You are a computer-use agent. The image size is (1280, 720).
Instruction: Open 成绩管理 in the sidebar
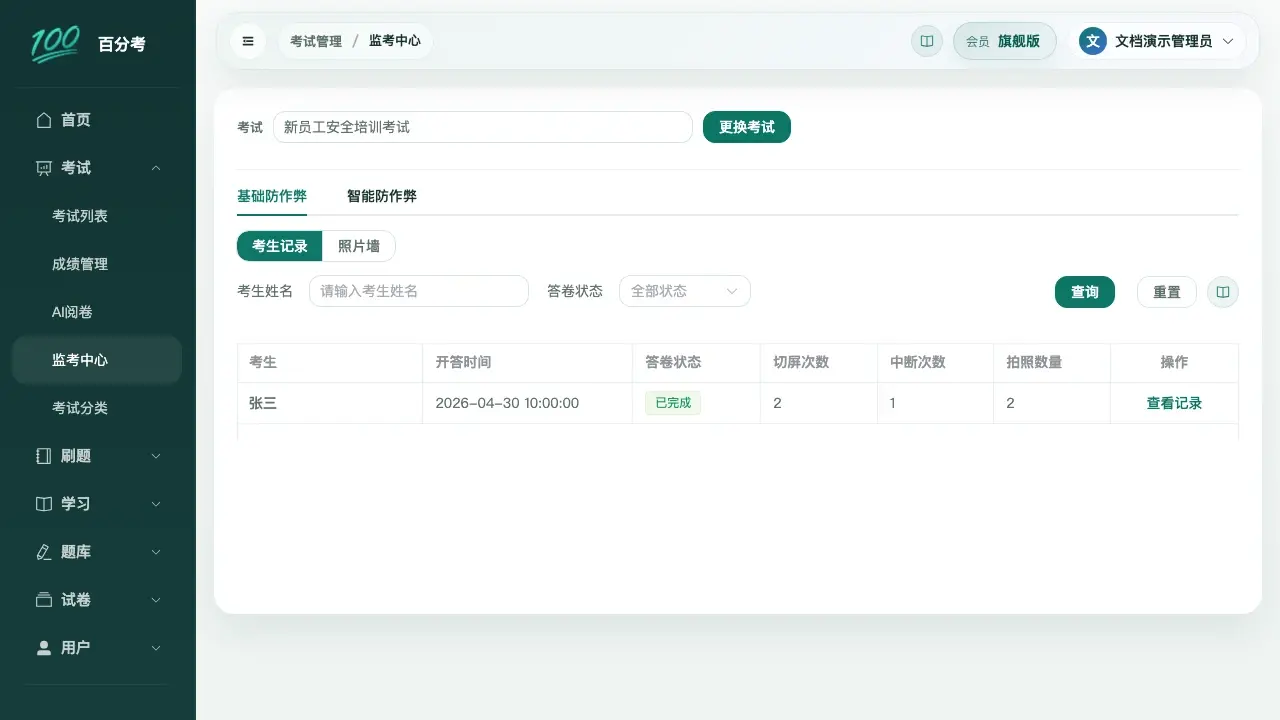pyautogui.click(x=97, y=264)
